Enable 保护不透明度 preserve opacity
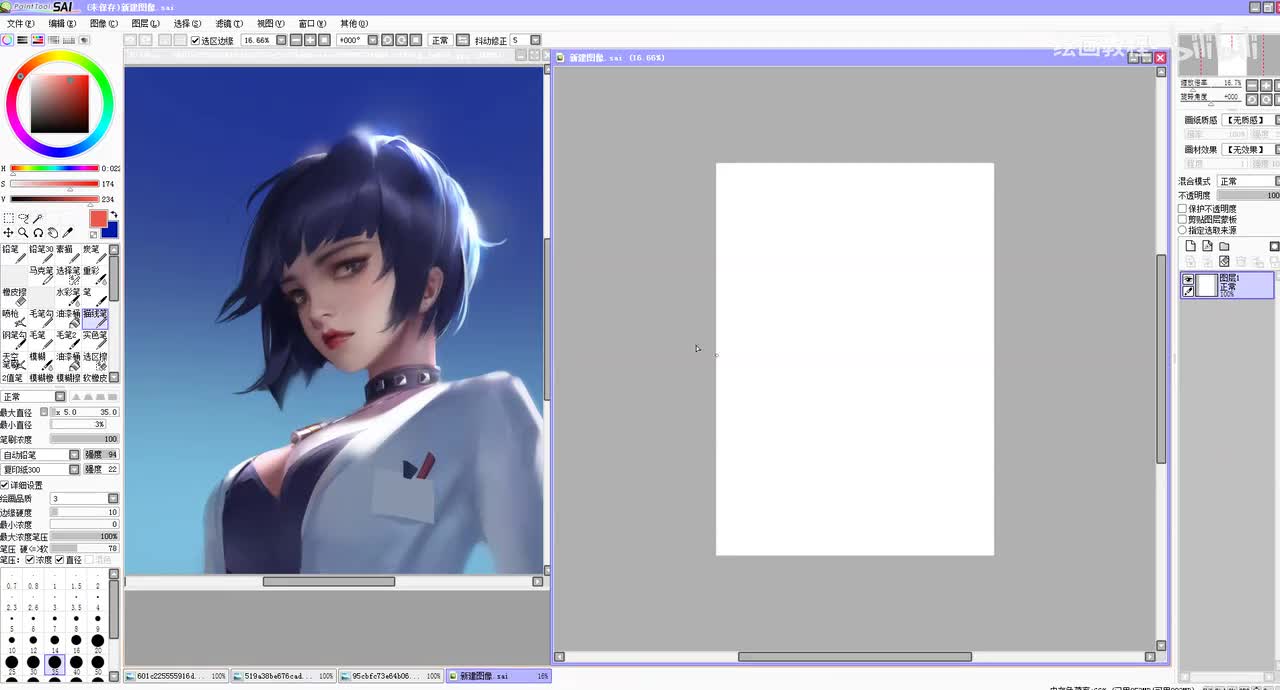This screenshot has width=1280, height=690. tap(1182, 209)
